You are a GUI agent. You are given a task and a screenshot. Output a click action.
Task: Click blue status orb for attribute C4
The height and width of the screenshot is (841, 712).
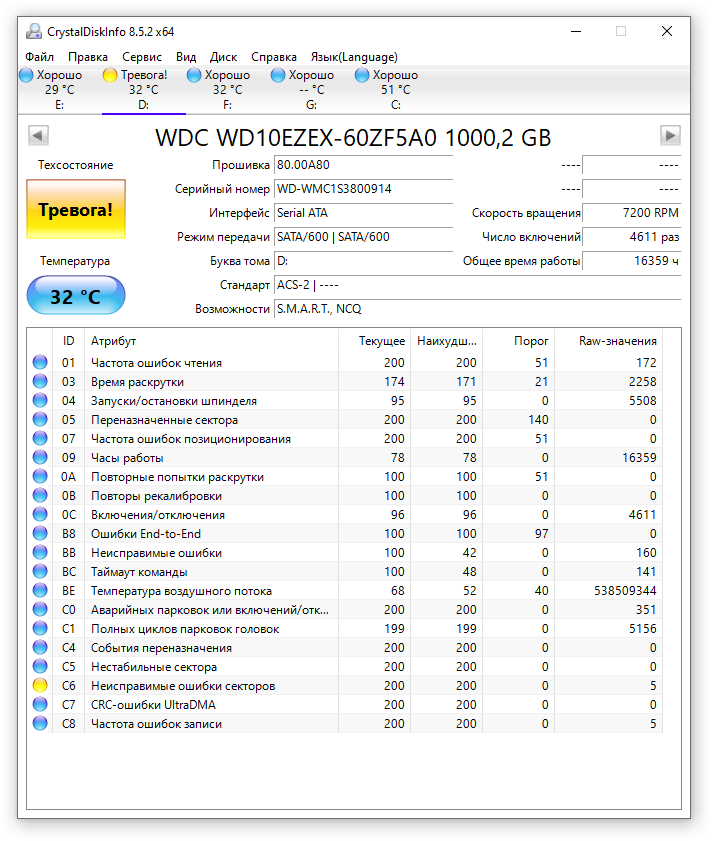click(40, 648)
